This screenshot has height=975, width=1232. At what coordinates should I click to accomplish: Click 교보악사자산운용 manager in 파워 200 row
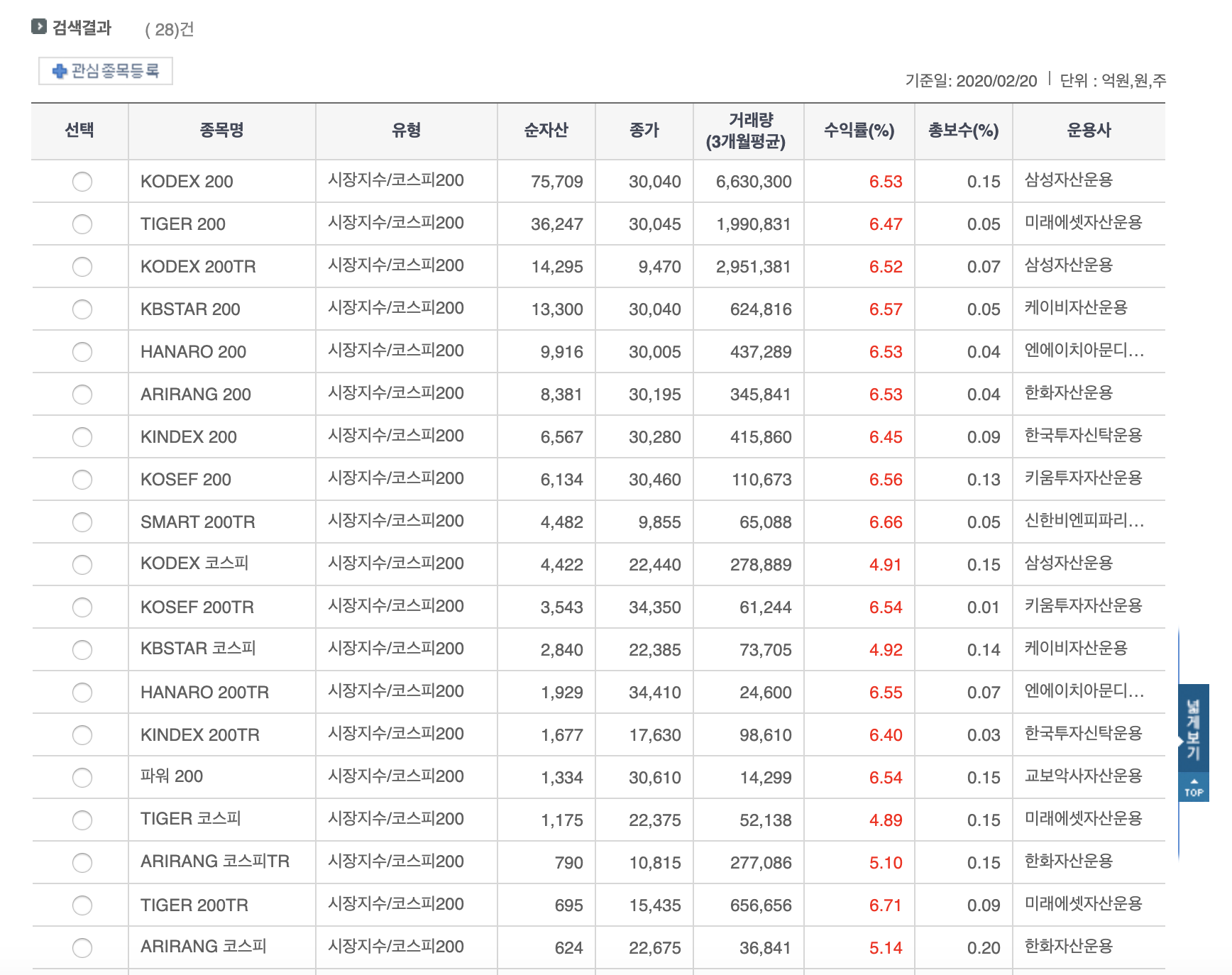click(x=1083, y=776)
